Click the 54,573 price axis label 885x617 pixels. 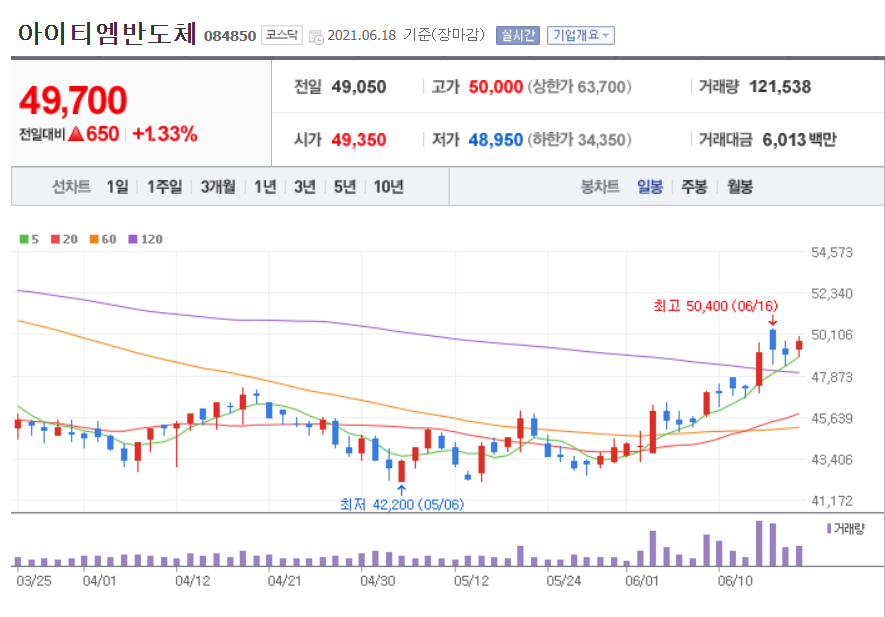tap(832, 252)
